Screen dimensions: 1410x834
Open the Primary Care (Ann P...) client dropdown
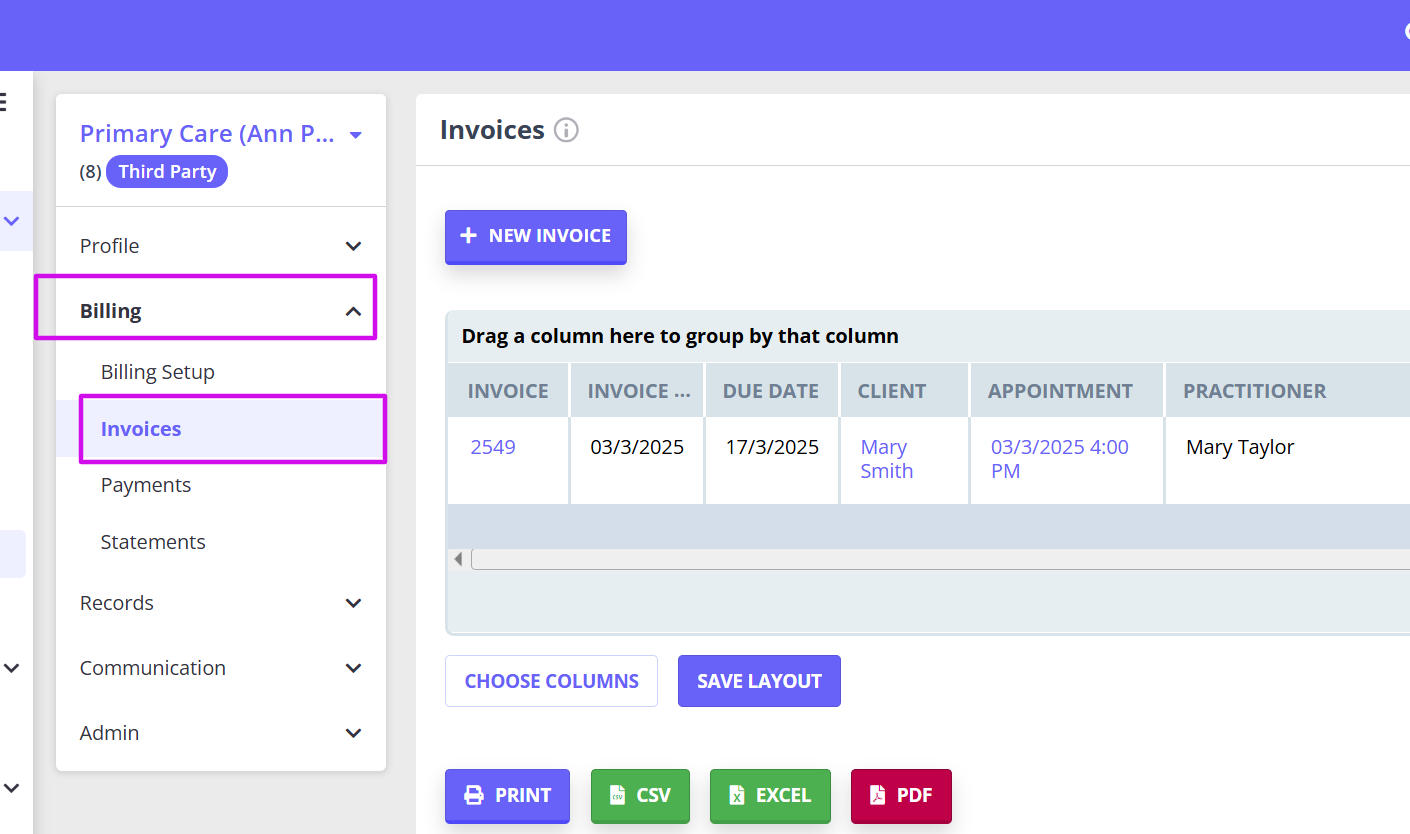click(355, 133)
